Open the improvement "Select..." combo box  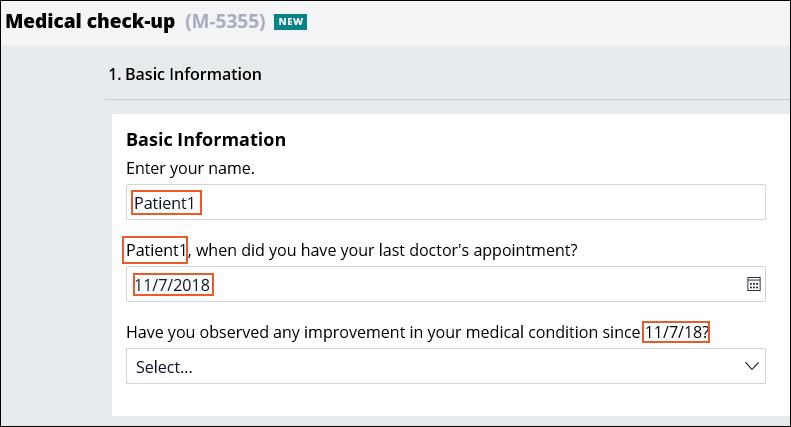[x=445, y=366]
